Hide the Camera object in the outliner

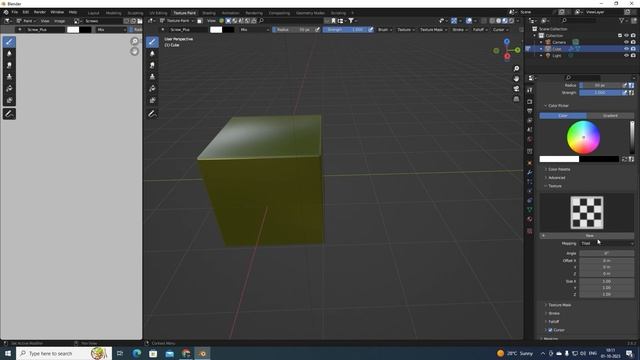point(626,42)
